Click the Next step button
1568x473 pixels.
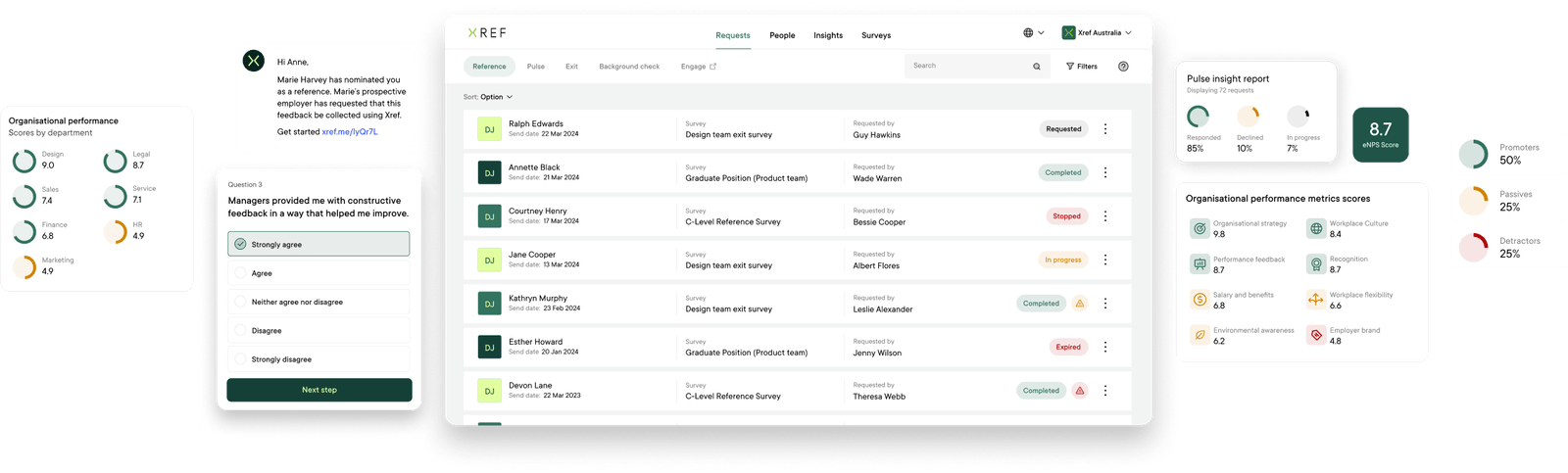pyautogui.click(x=319, y=390)
